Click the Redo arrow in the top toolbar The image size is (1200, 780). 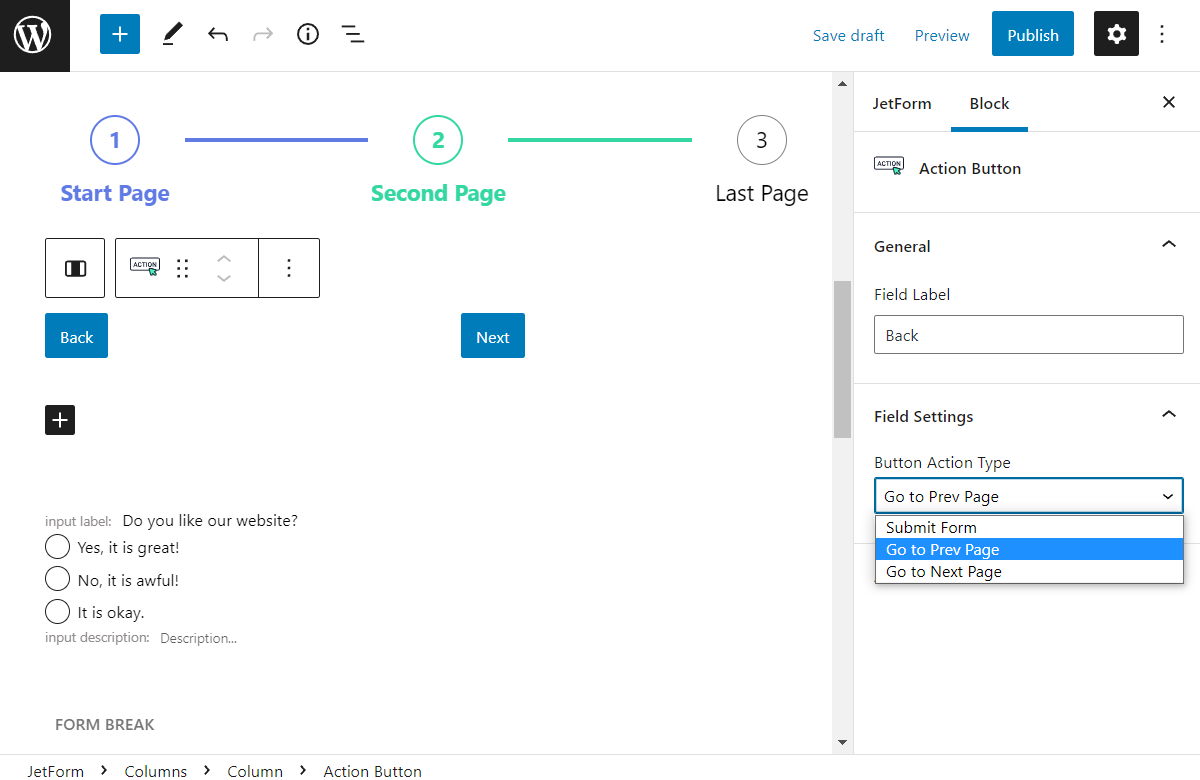tap(262, 33)
